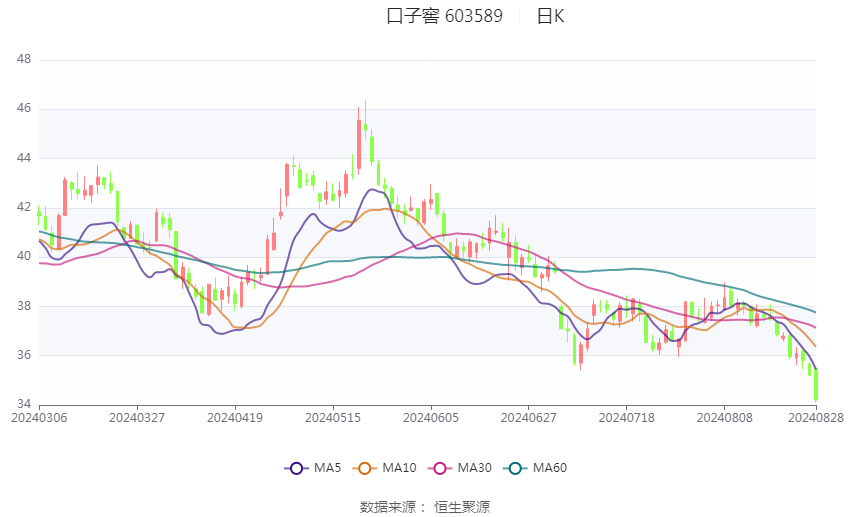Click the 20240718 date axis label

click(627, 417)
